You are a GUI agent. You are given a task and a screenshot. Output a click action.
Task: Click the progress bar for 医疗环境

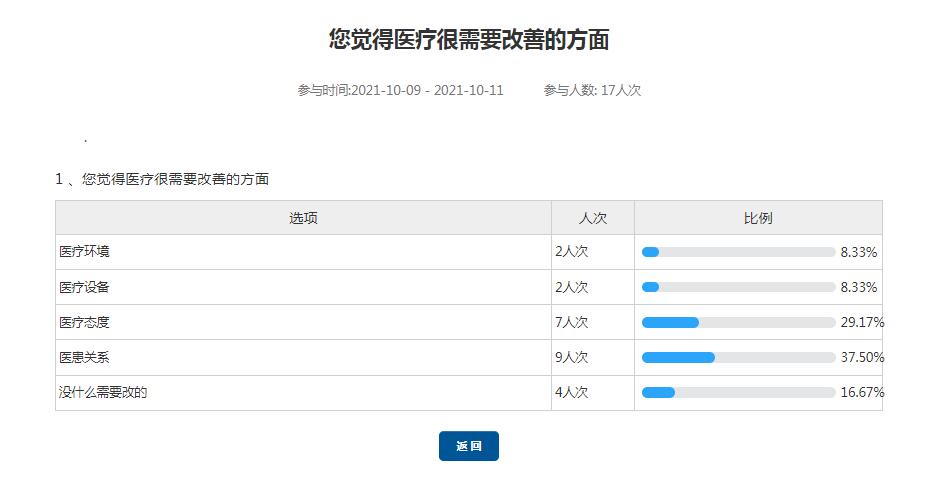tap(738, 252)
